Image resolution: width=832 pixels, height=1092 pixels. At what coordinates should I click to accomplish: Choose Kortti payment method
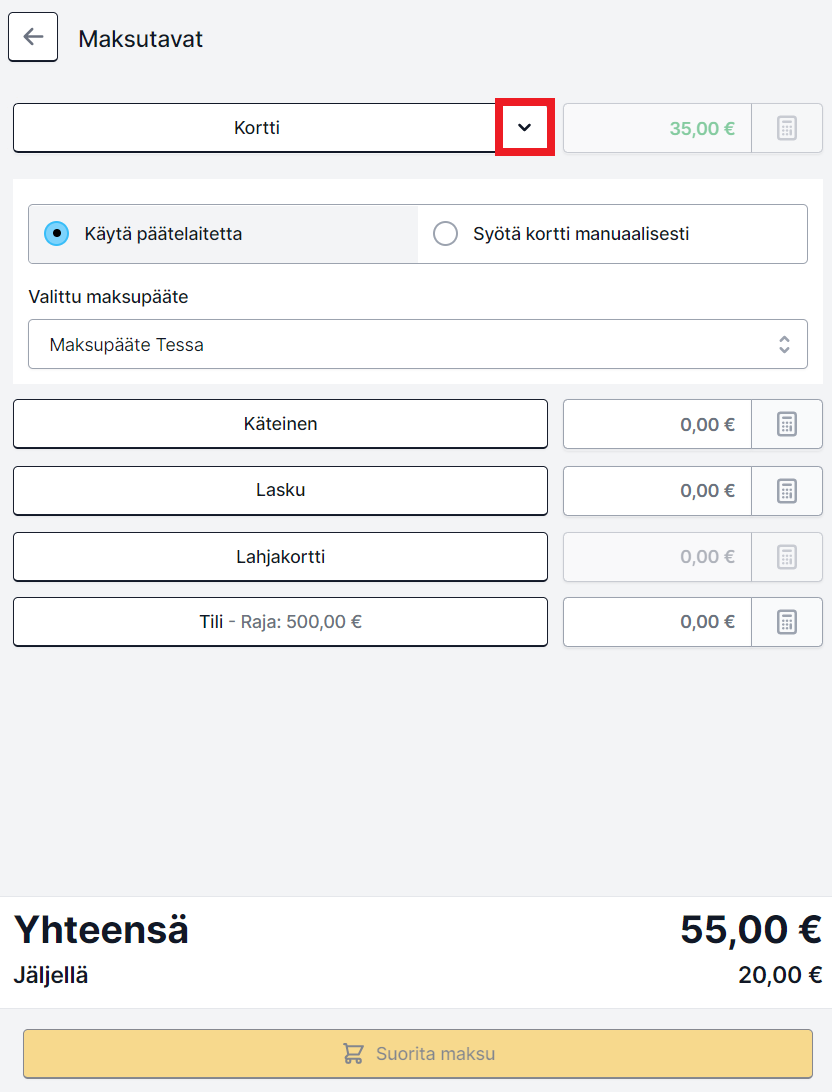[256, 128]
